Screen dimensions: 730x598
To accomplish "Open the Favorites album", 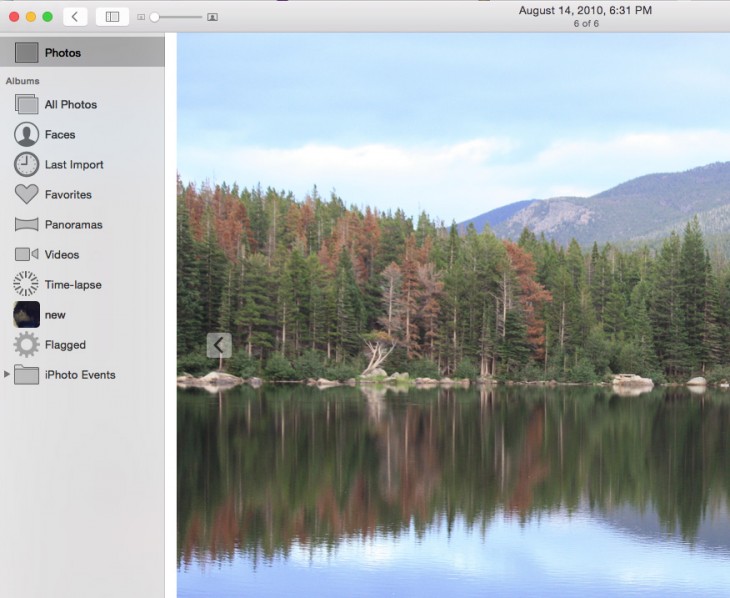I will coord(82,195).
